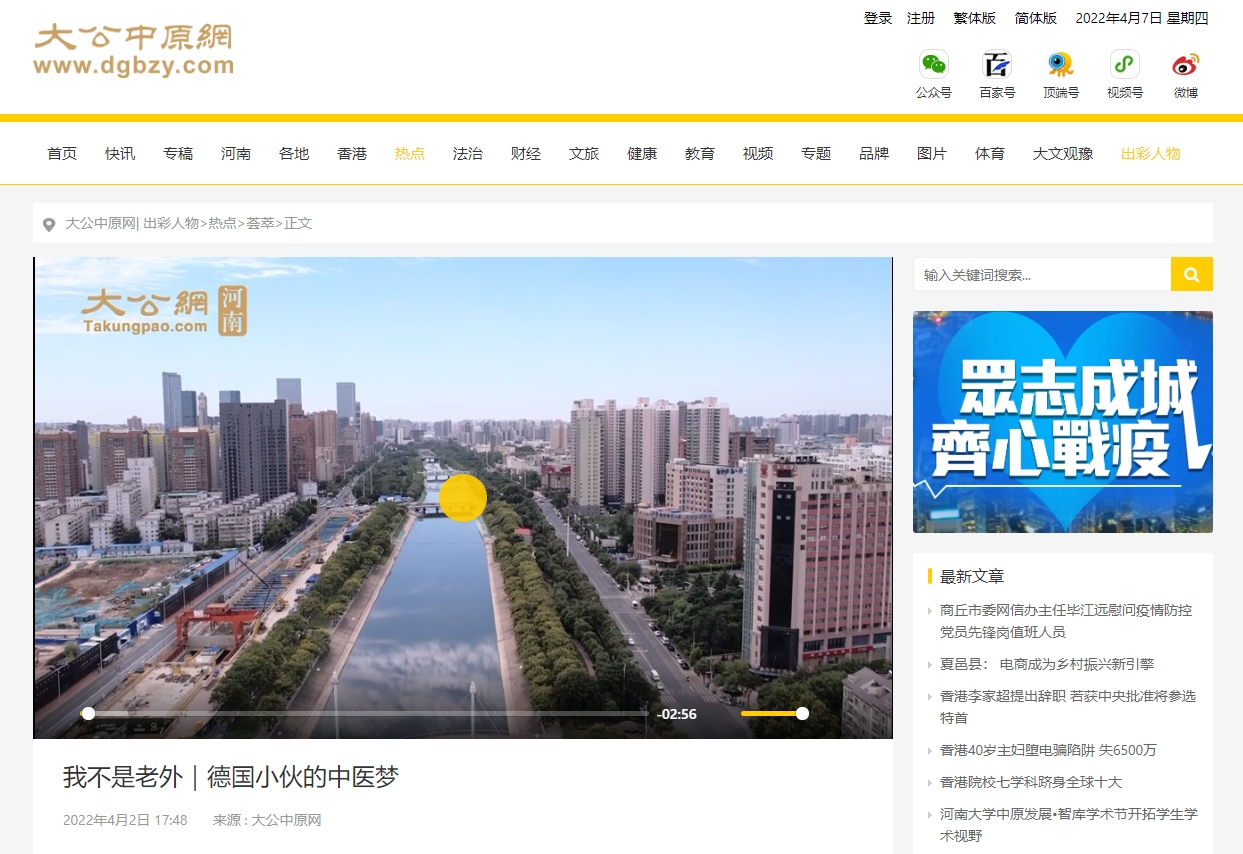Adjust the video volume slider
This screenshot has width=1243, height=854.
[x=771, y=714]
